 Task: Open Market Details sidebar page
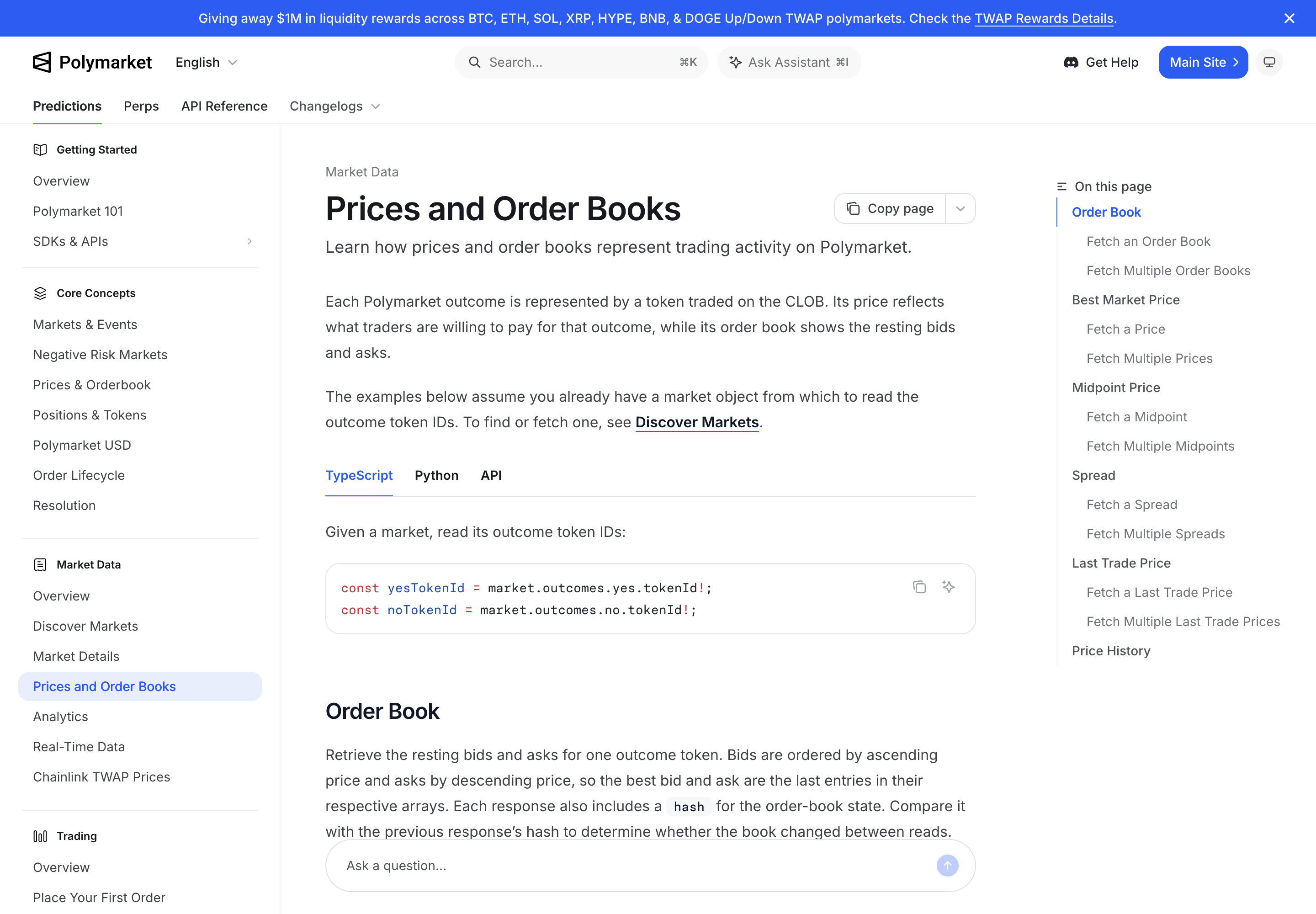[76, 656]
